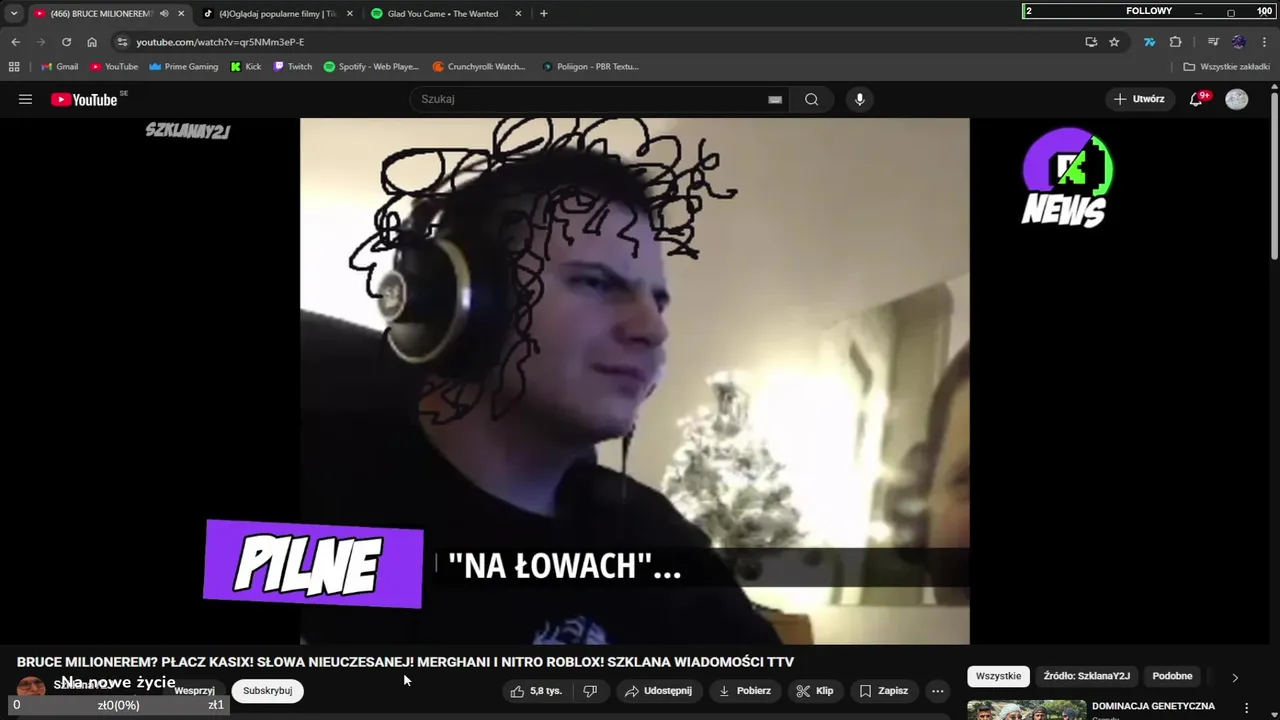Open the browser home page
Screen dimensions: 1280x720
click(92, 42)
